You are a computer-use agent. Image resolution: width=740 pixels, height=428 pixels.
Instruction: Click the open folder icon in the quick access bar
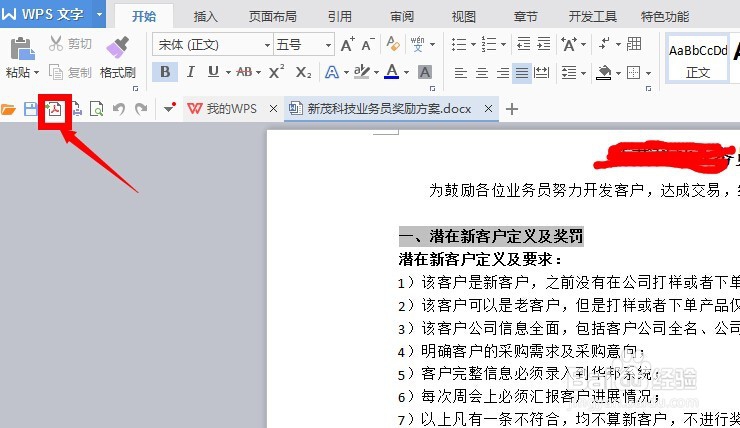pyautogui.click(x=8, y=109)
